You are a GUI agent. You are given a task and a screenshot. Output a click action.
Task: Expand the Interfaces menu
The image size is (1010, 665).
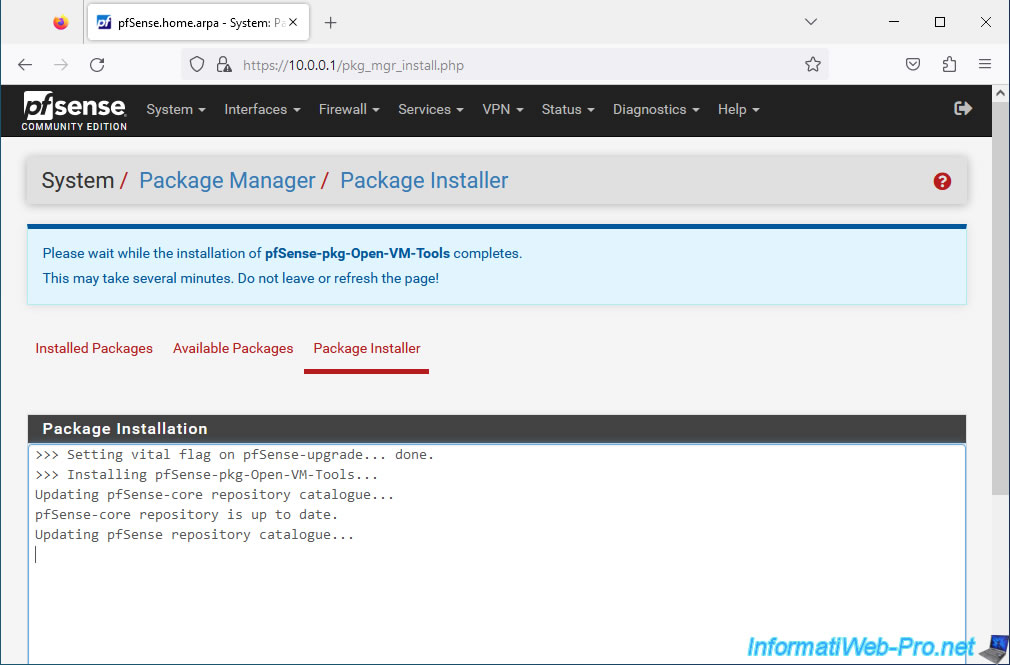click(x=262, y=110)
